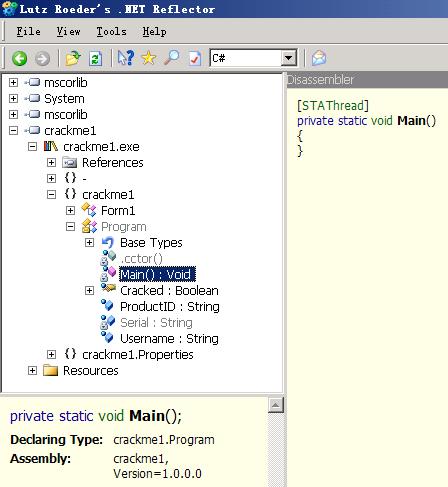
Task: Click the yellow star Bookmarks icon
Action: (x=149, y=58)
